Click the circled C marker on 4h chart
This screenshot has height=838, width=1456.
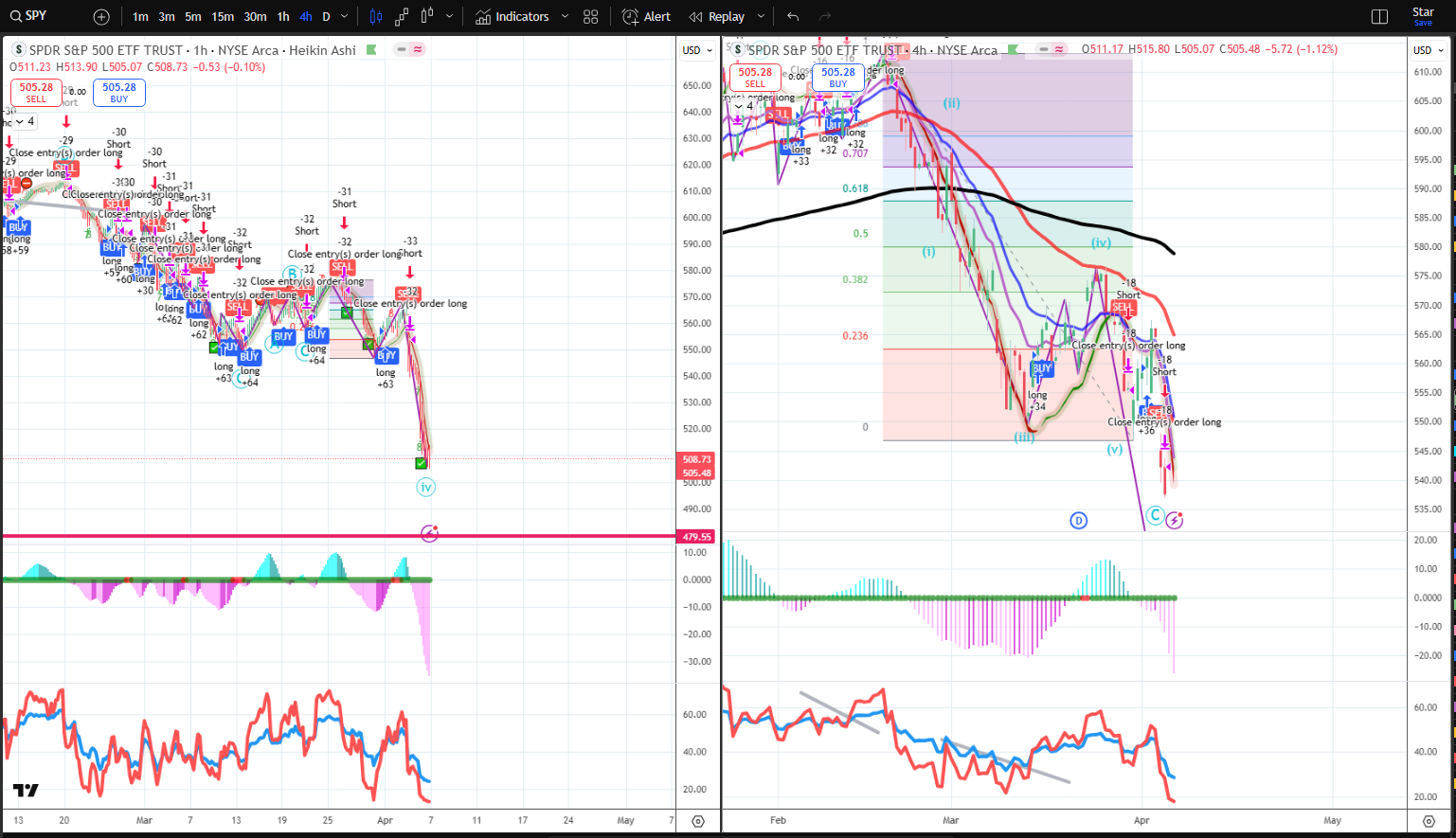tap(1155, 515)
